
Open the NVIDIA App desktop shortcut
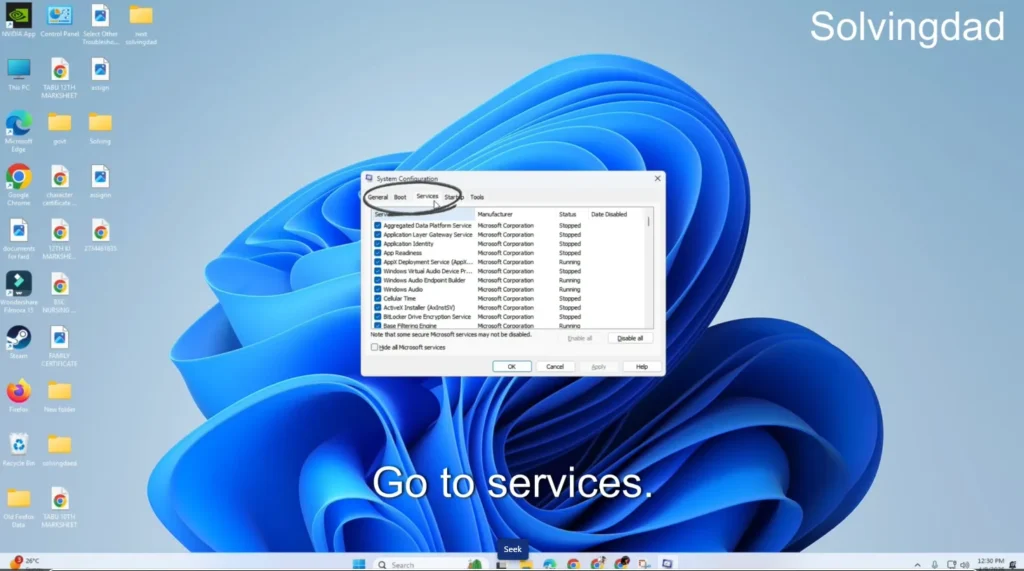pos(18,21)
